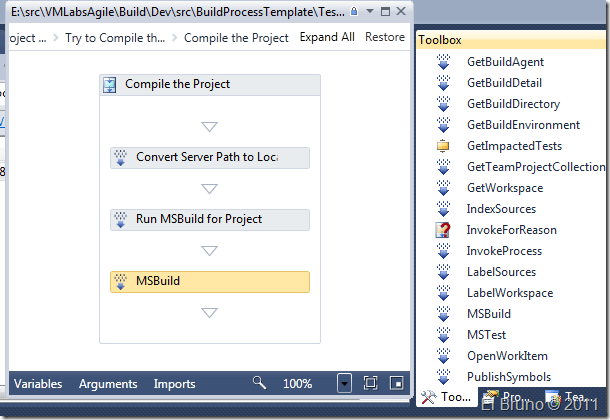Click Restore in the designer header

click(x=385, y=38)
